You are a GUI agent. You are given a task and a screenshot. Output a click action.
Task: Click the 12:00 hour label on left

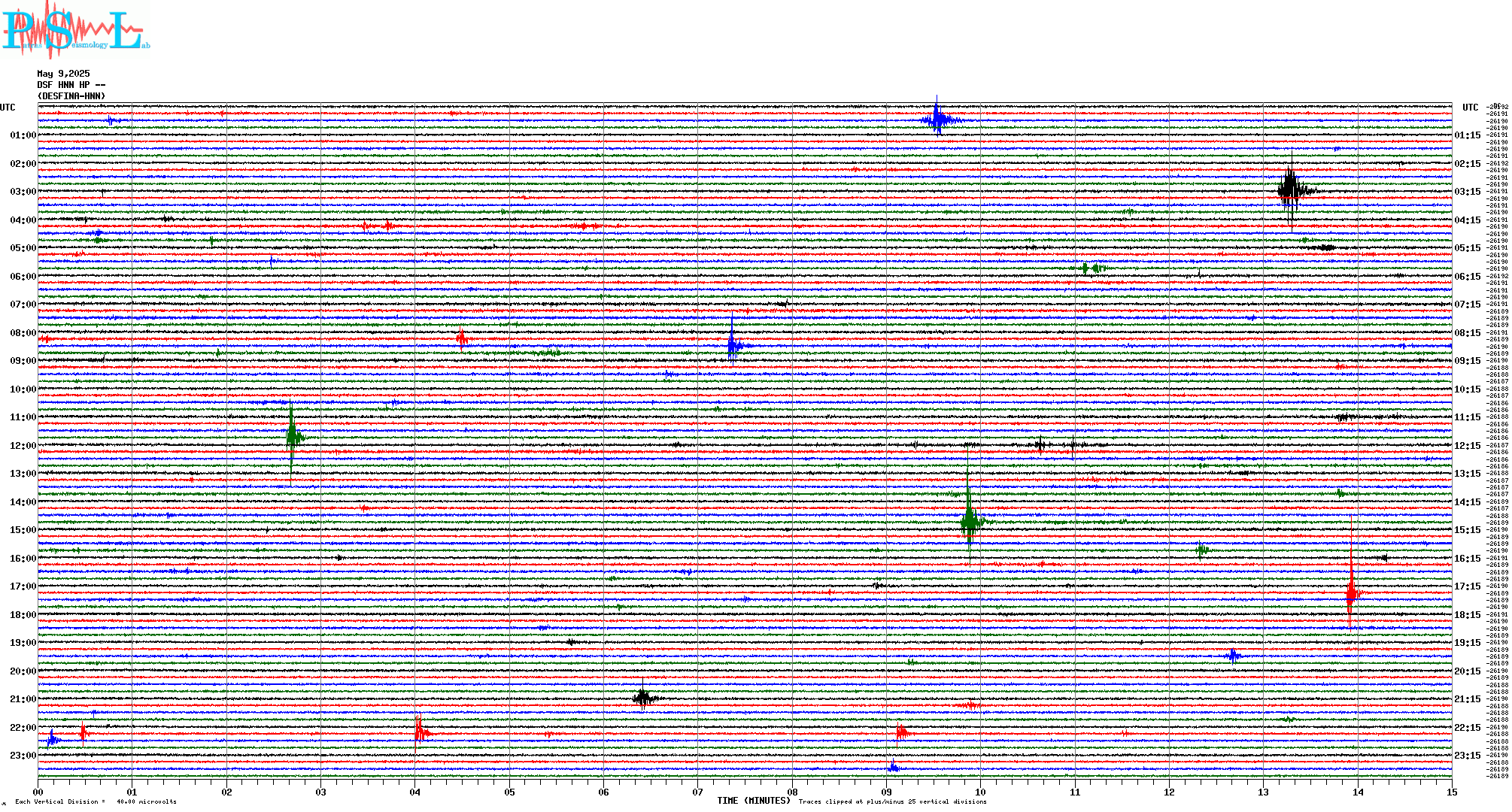pos(23,446)
